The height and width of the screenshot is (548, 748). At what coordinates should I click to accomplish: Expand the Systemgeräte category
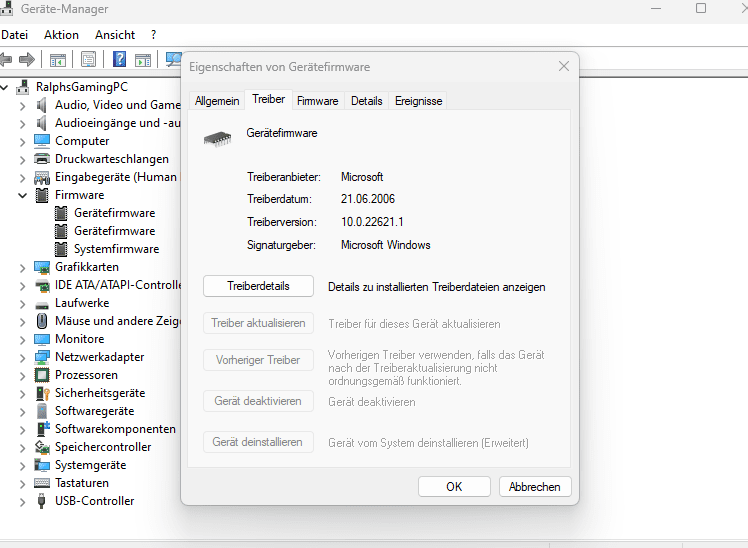tap(22, 466)
